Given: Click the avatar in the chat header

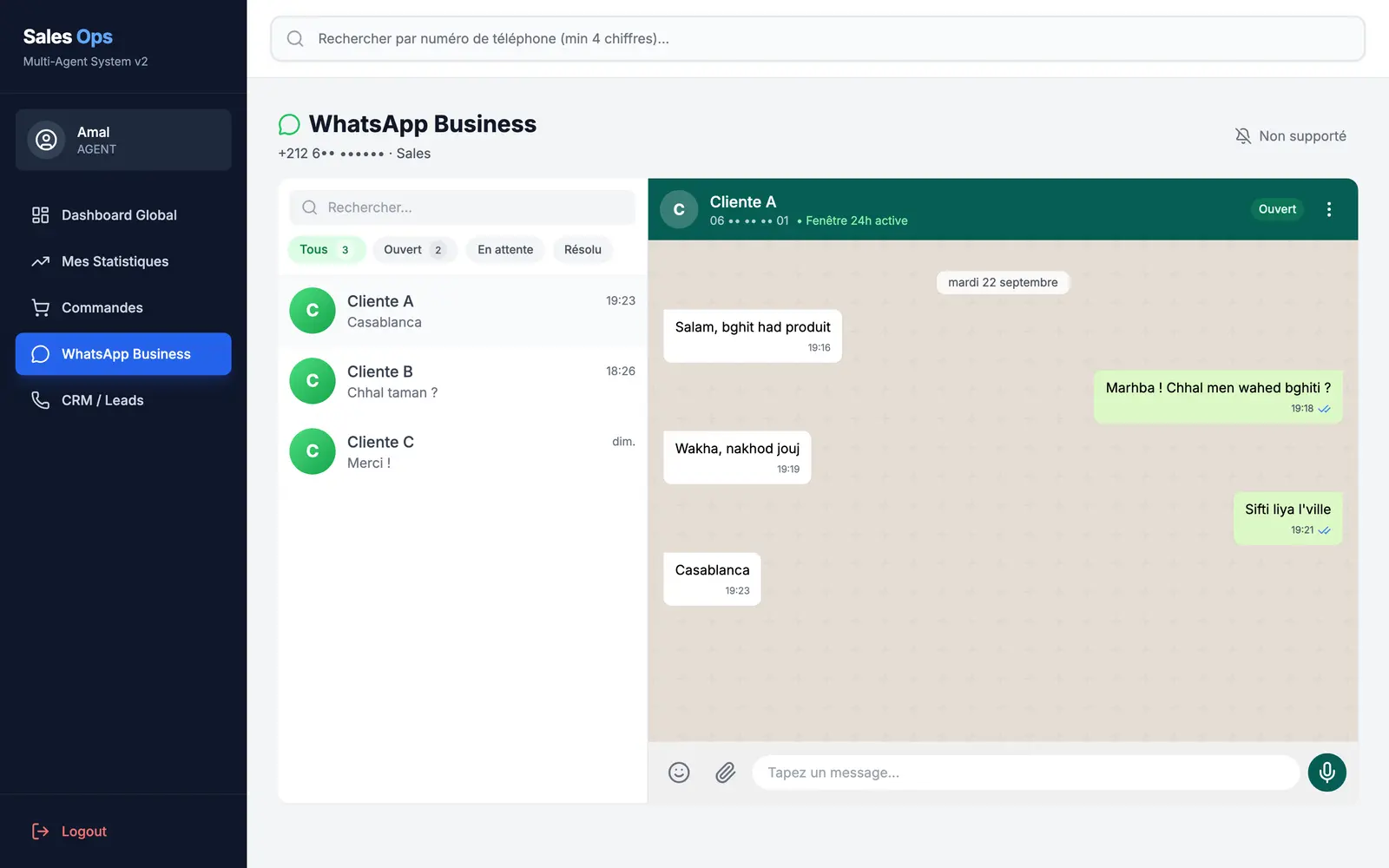Looking at the screenshot, I should click(679, 209).
